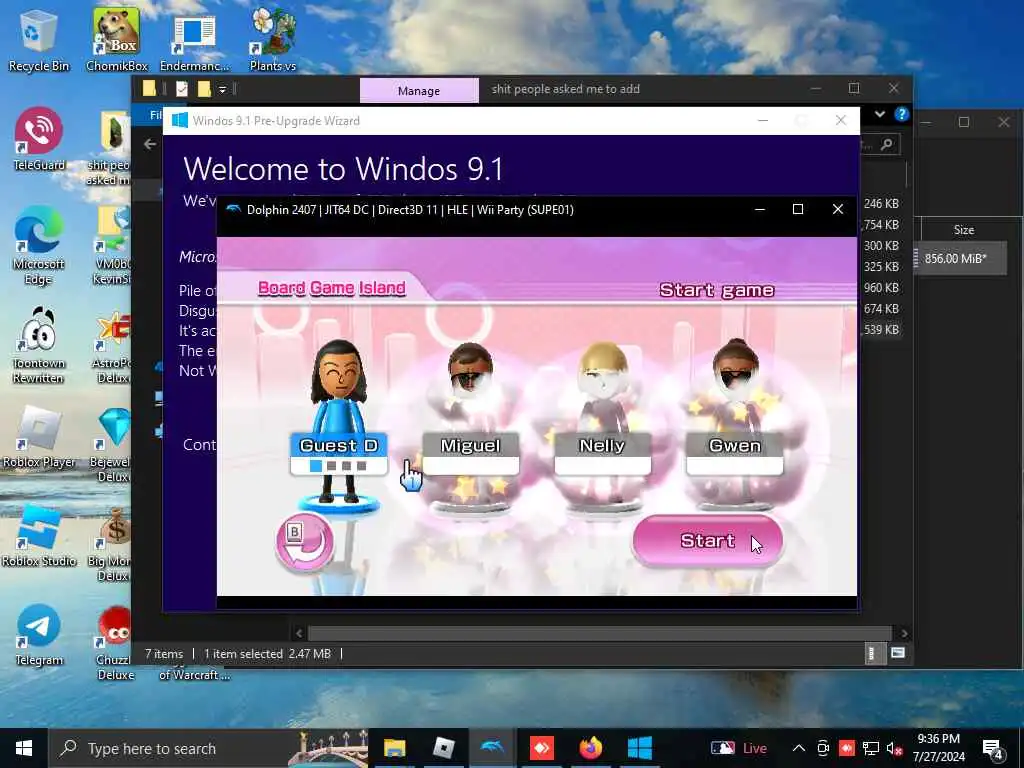Click the File Explorer search magnifier icon

[x=887, y=144]
